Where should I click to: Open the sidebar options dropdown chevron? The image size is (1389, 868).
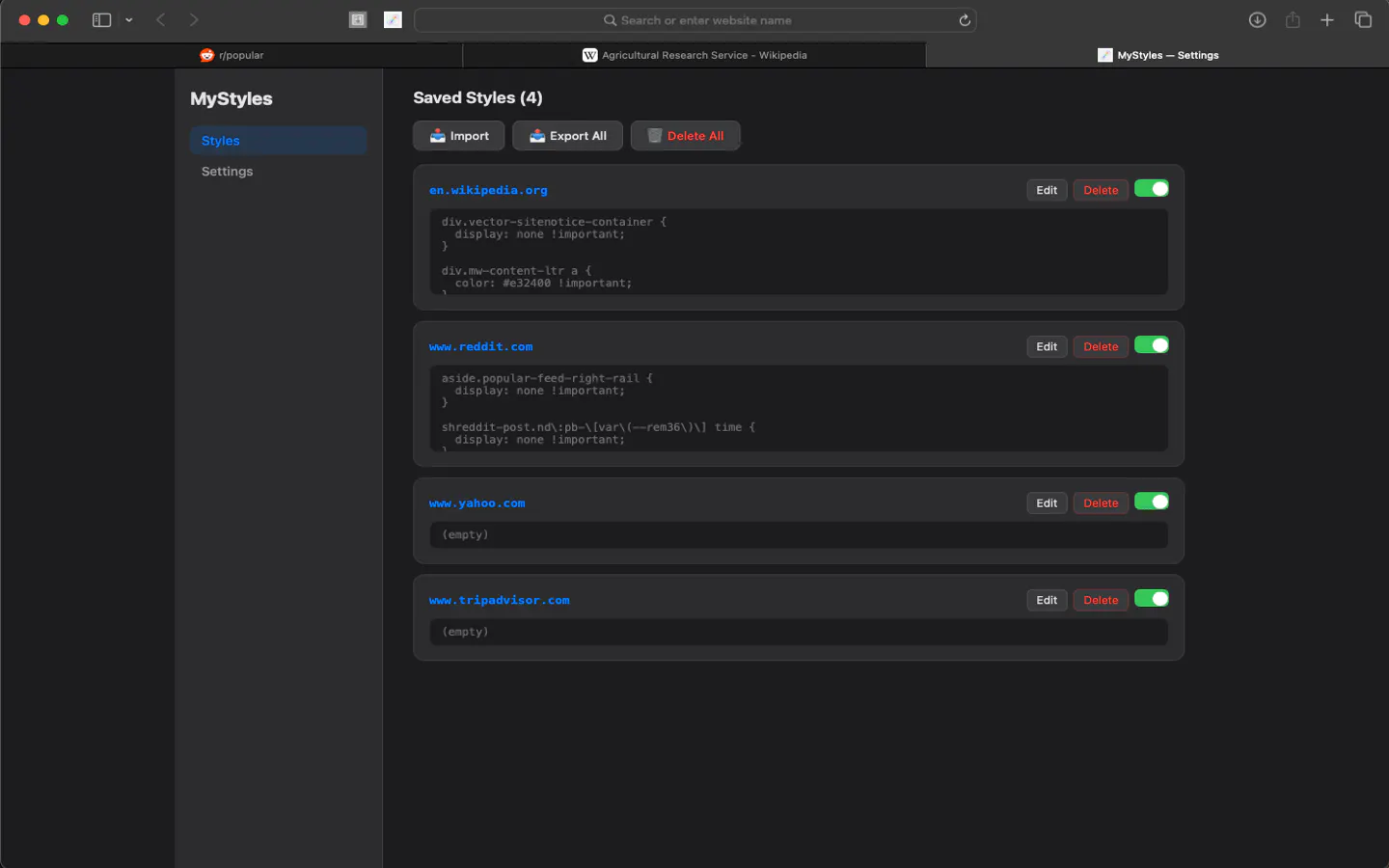(129, 20)
